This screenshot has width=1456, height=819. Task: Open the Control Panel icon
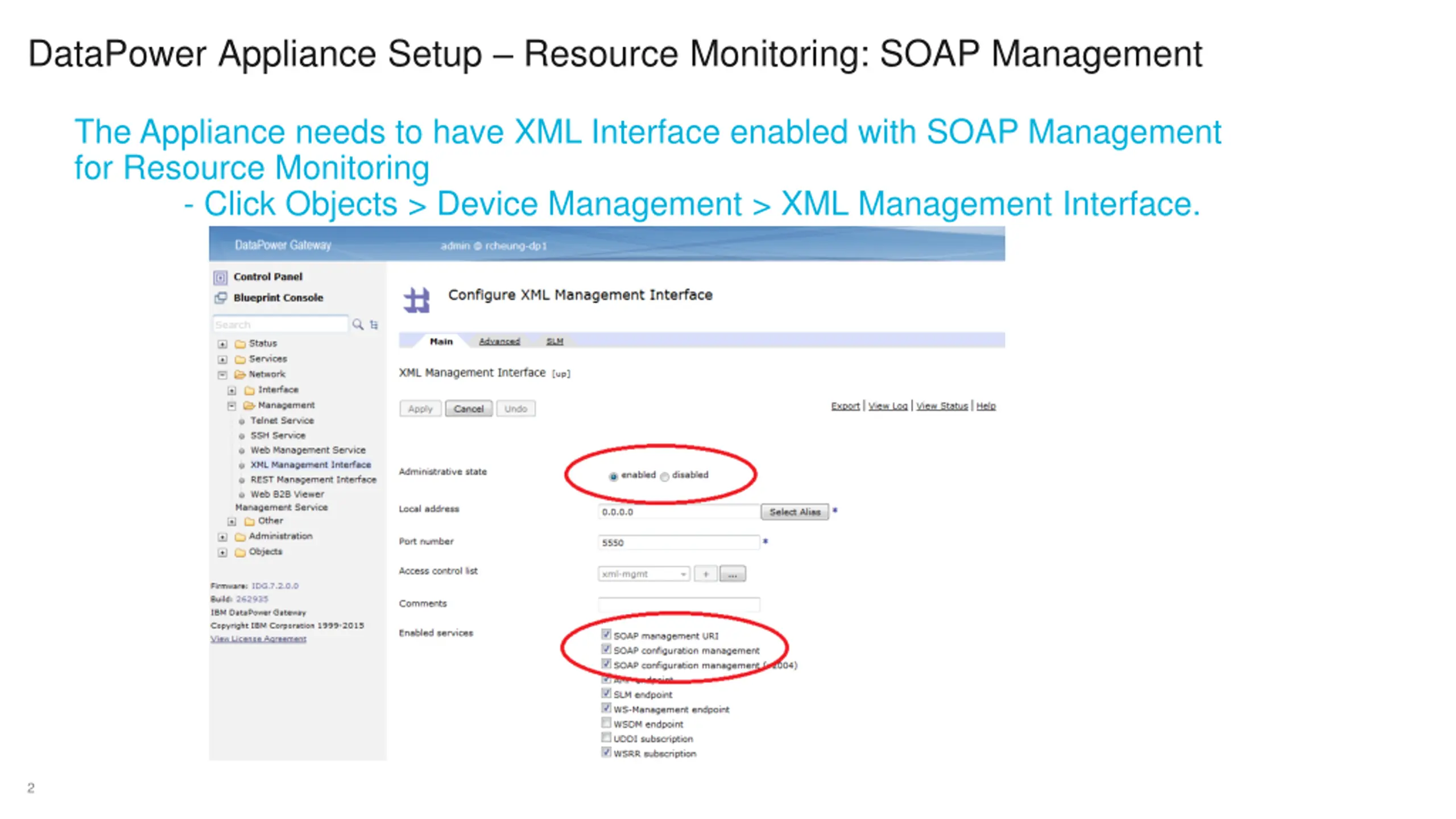220,278
